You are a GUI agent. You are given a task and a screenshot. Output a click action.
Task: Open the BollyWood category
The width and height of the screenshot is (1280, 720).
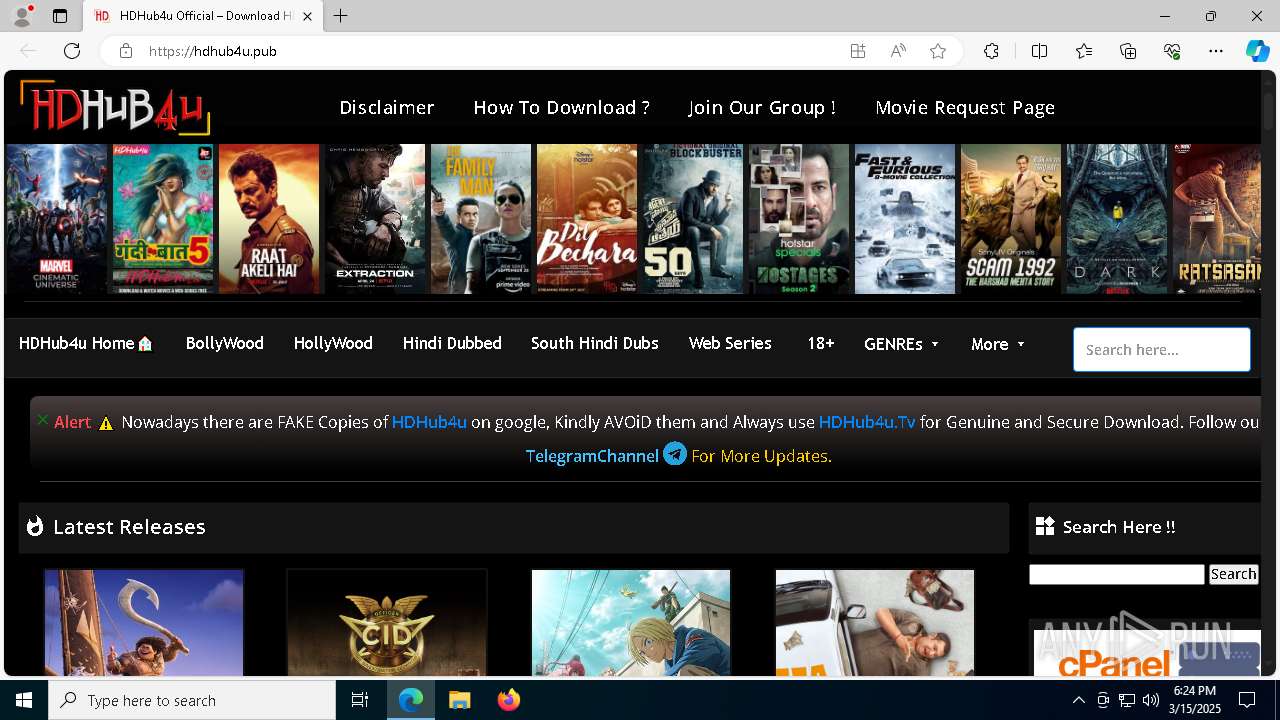click(225, 343)
